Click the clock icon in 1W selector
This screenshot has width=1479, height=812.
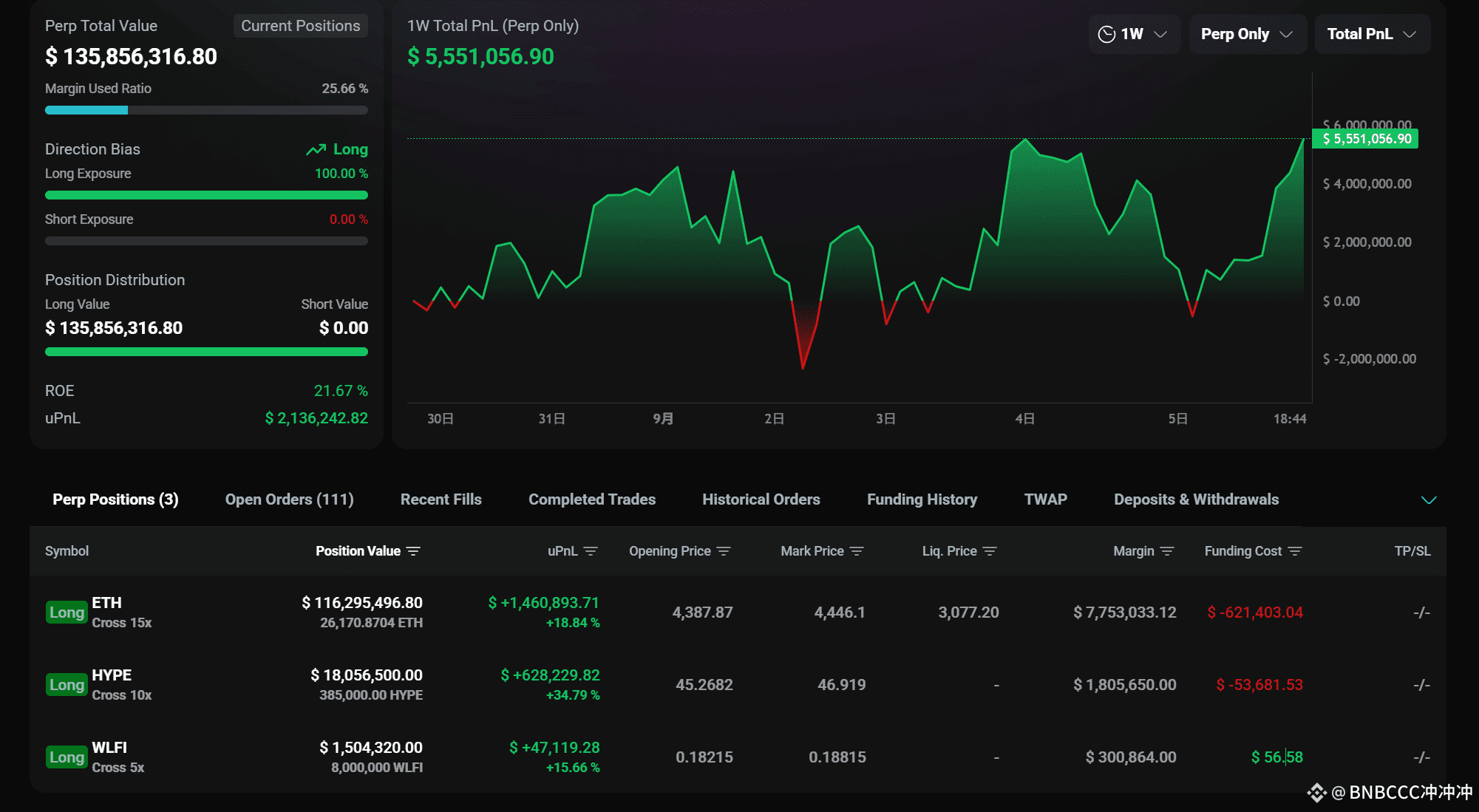pyautogui.click(x=1106, y=34)
